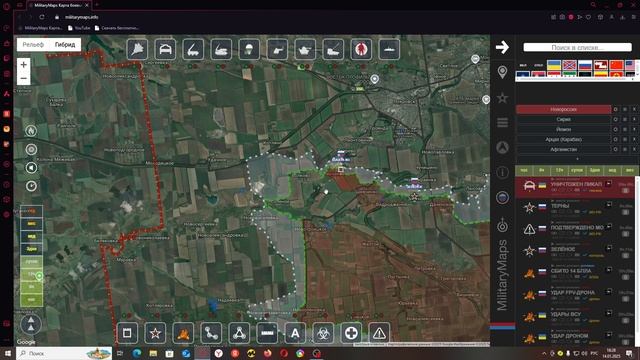Screen dimensions: 640x360
Task: Choose the towed artillery truck icon
Action: 333,49
